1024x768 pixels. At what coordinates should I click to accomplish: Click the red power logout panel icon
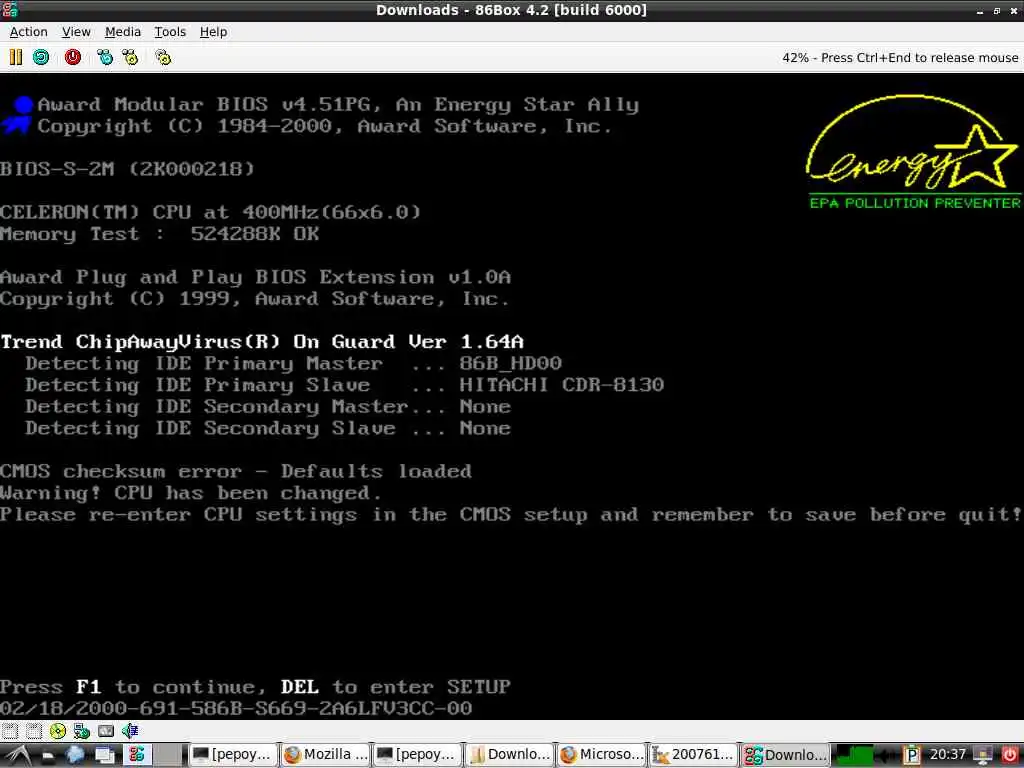[1010, 755]
